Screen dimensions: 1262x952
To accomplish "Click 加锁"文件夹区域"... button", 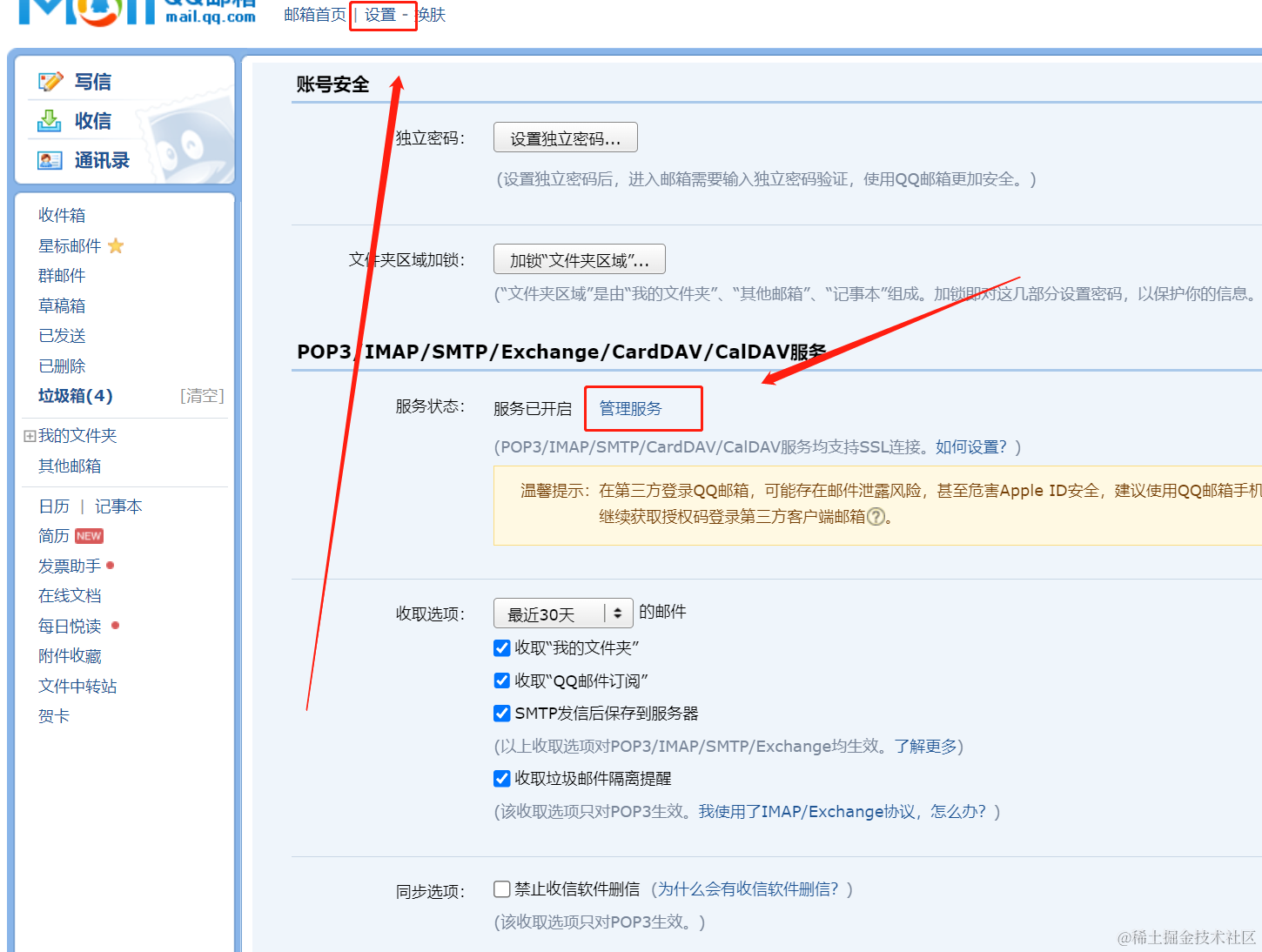I will pos(580,259).
